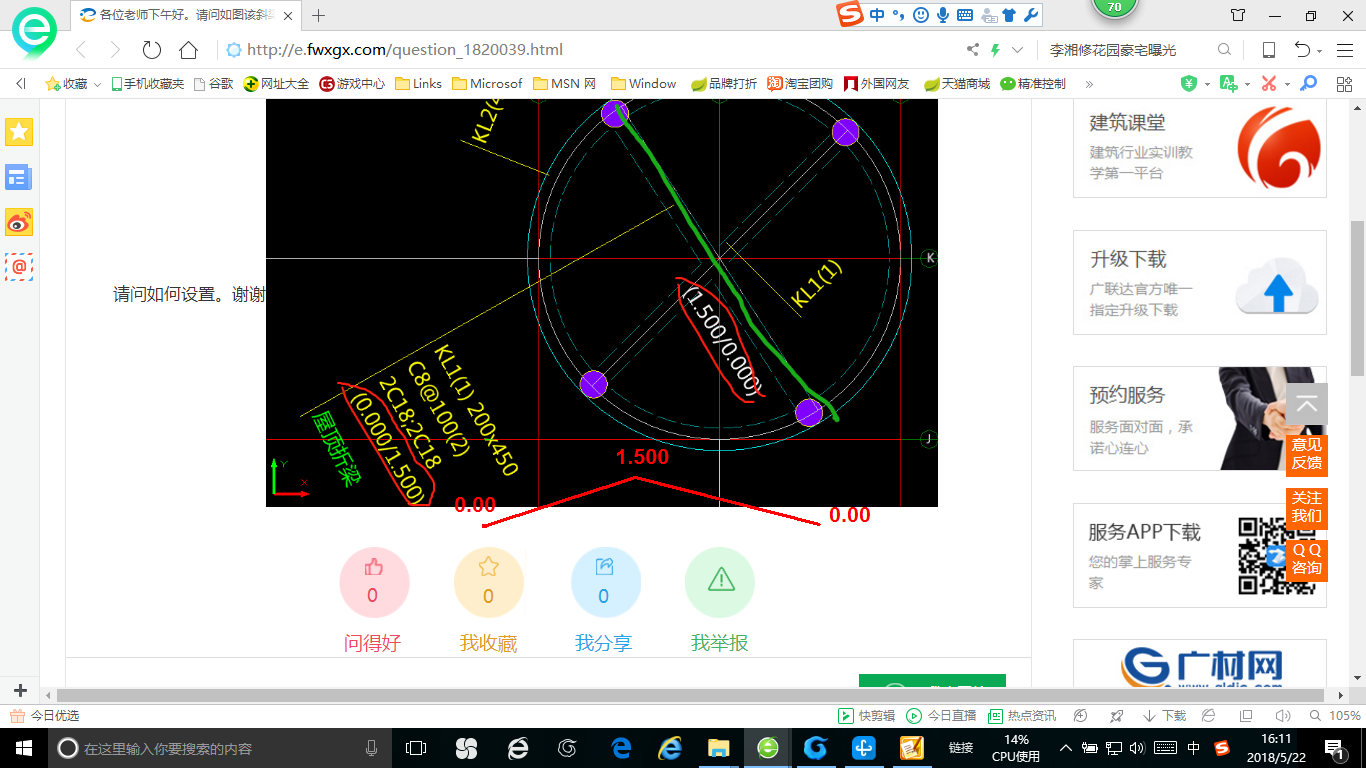The height and width of the screenshot is (768, 1366).
Task: Click the 我收藏 star button
Action: (488, 583)
